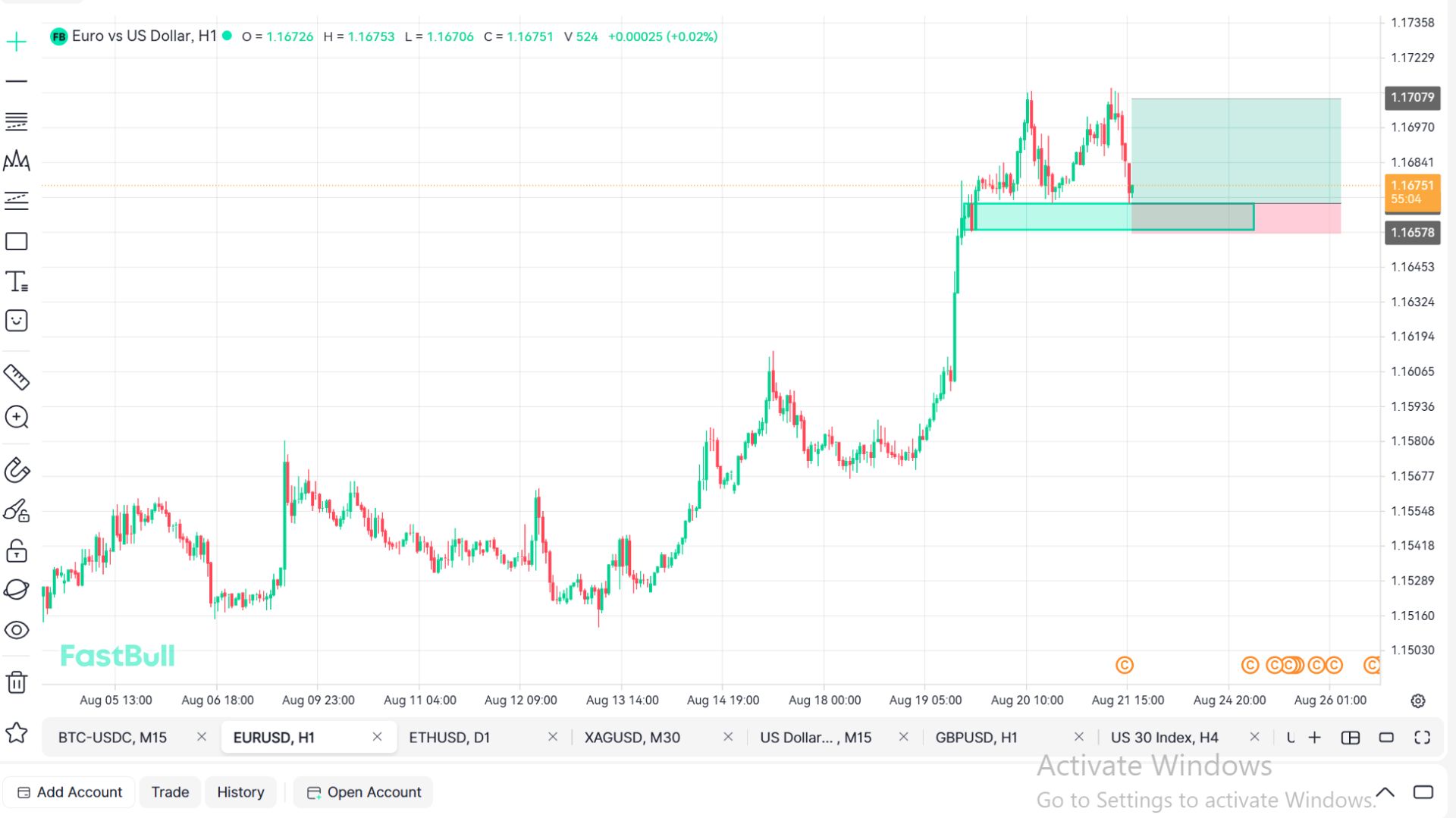
Task: Hide drawings with the eye icon
Action: coord(17,630)
